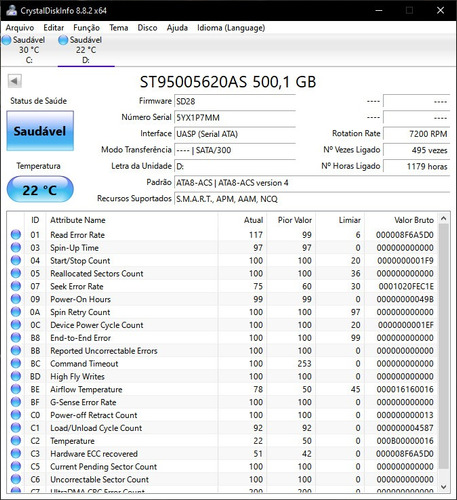The image size is (457, 500).
Task: Click status orb for Airflow Temperature
Action: (16, 389)
